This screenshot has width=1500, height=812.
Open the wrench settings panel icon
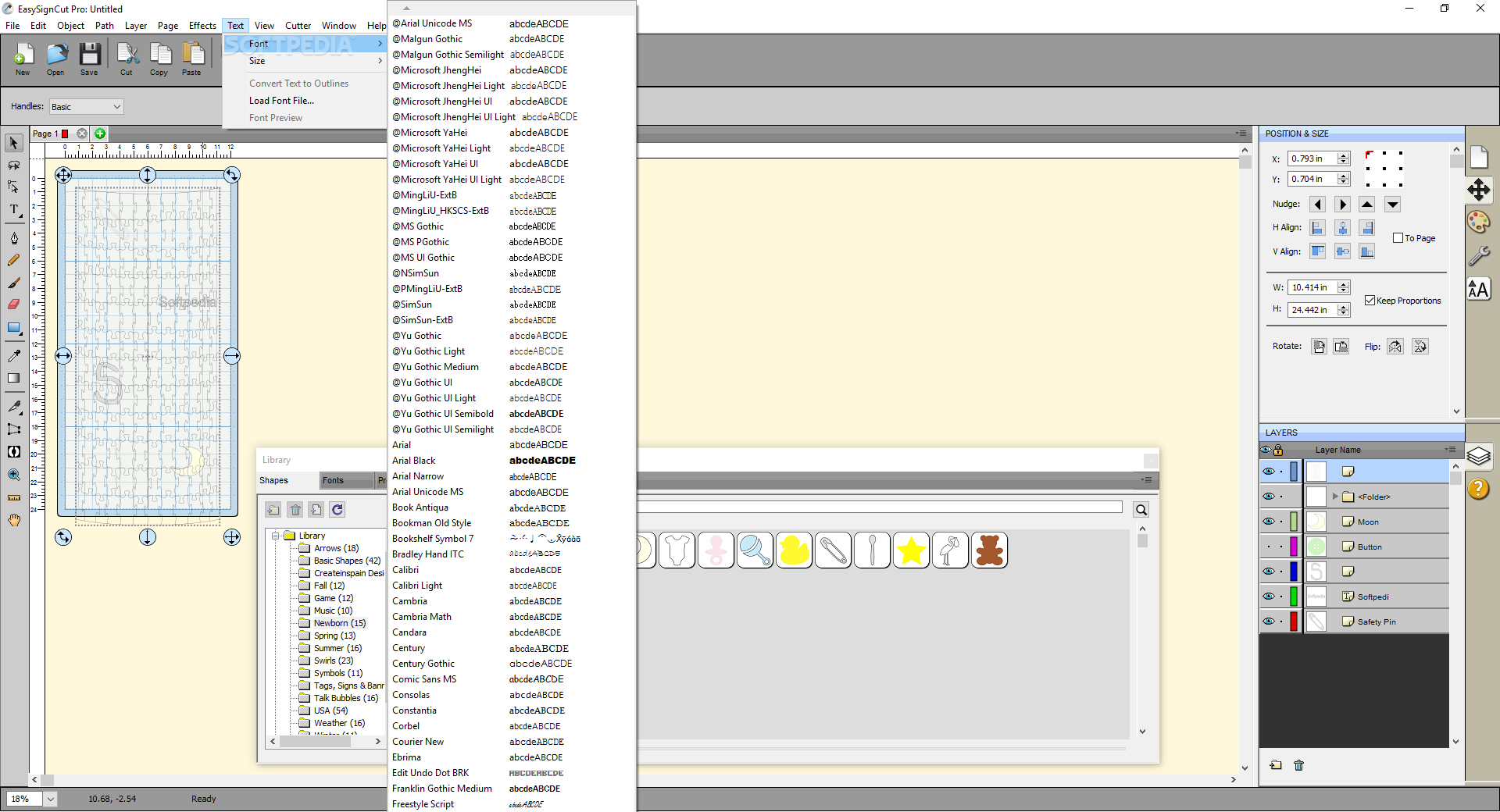click(1478, 255)
